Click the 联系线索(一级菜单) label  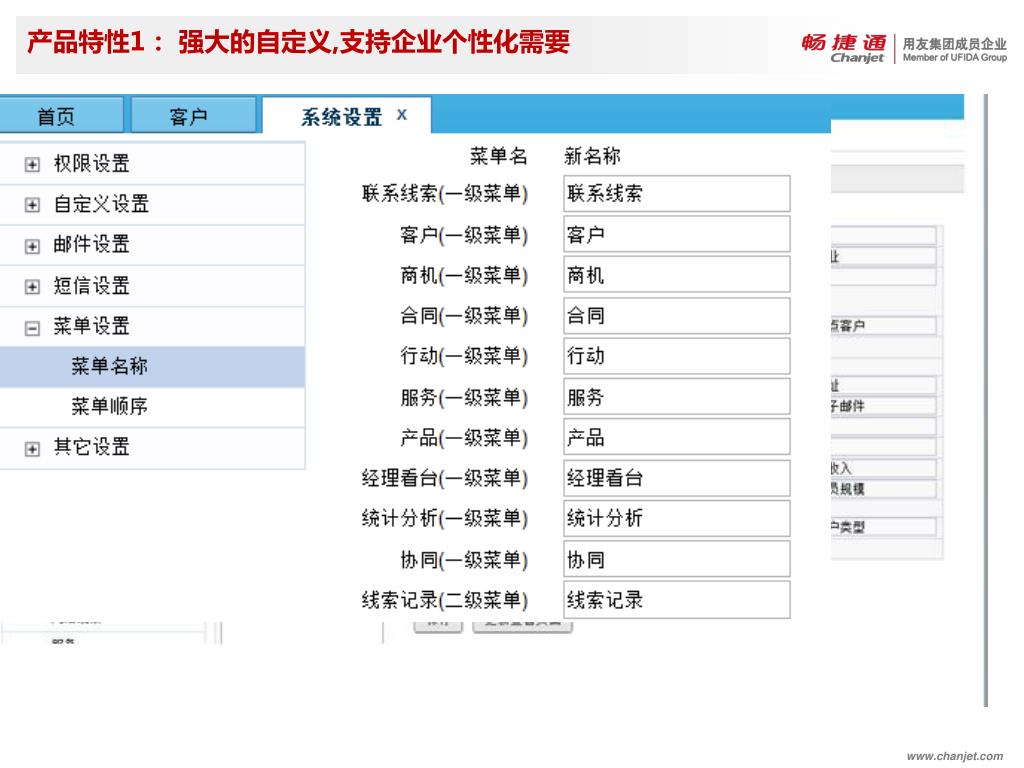click(x=445, y=193)
